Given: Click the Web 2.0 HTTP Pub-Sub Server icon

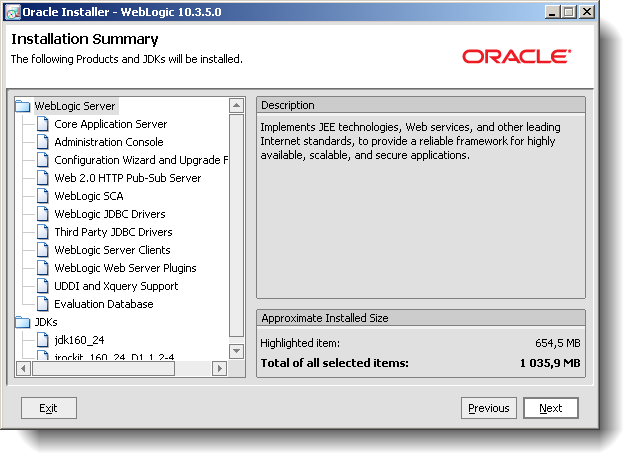Looking at the screenshot, I should click(42, 178).
